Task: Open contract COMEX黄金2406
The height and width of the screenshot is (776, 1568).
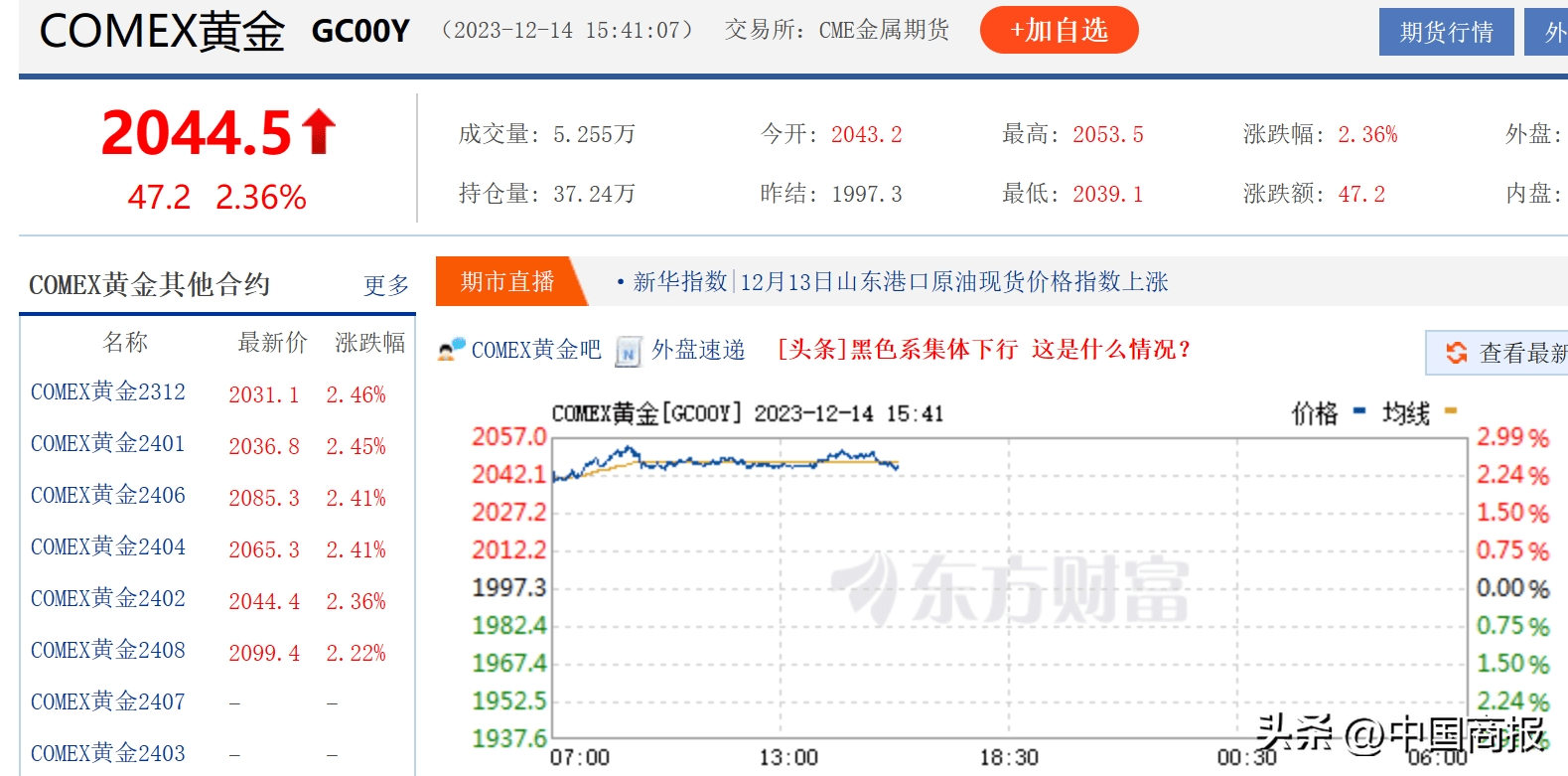Action: 108,496
